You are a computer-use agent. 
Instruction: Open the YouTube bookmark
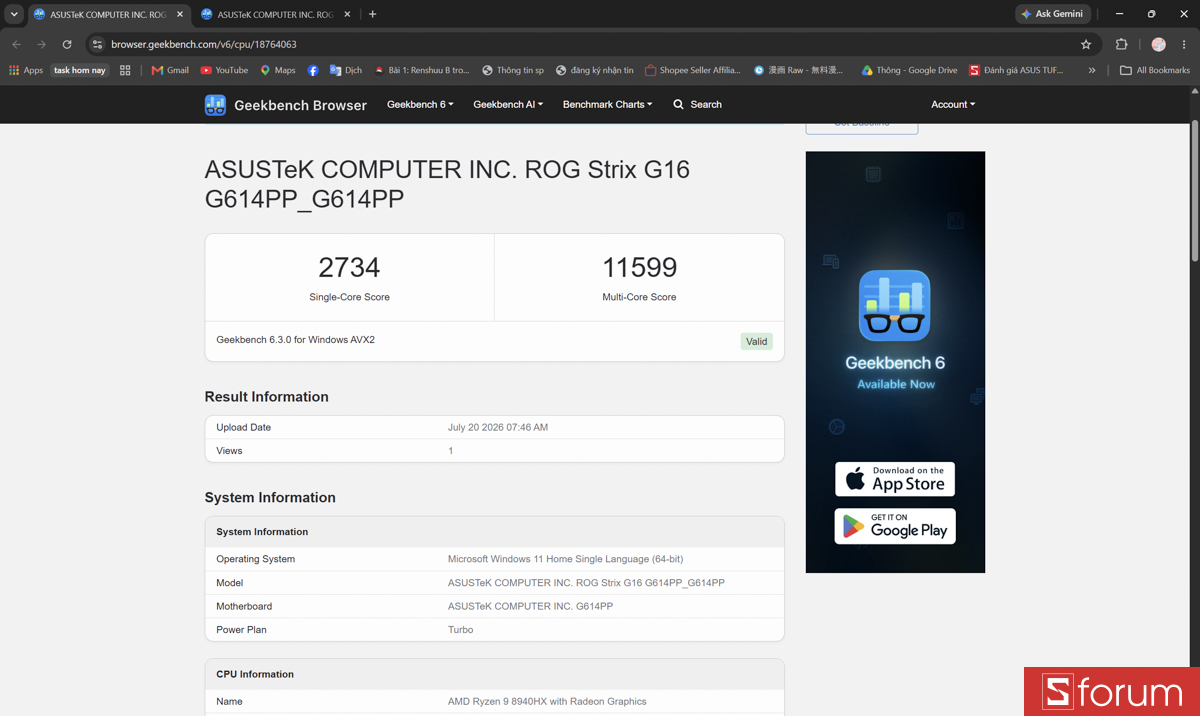click(224, 70)
